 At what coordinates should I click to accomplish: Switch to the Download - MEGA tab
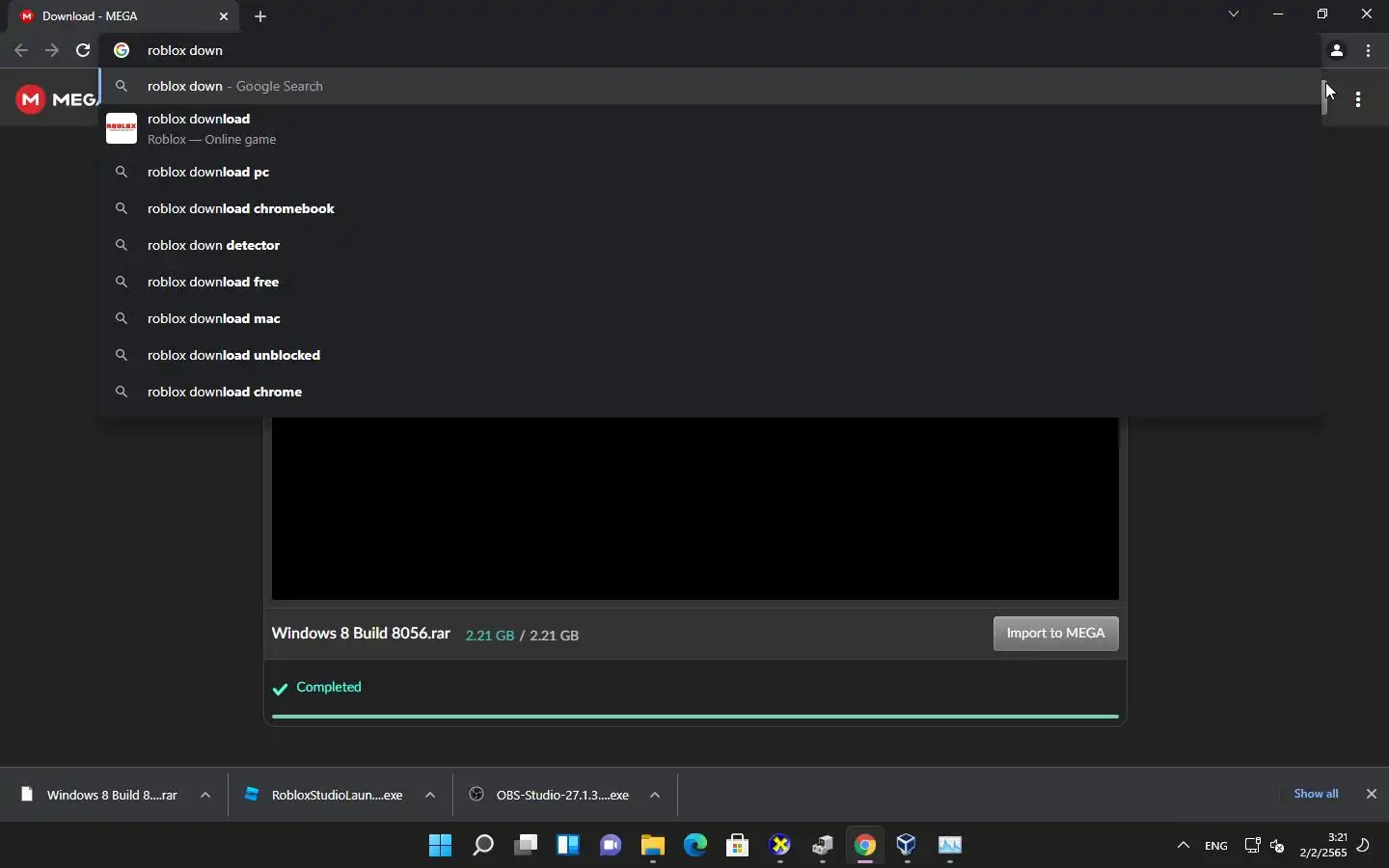point(125,16)
